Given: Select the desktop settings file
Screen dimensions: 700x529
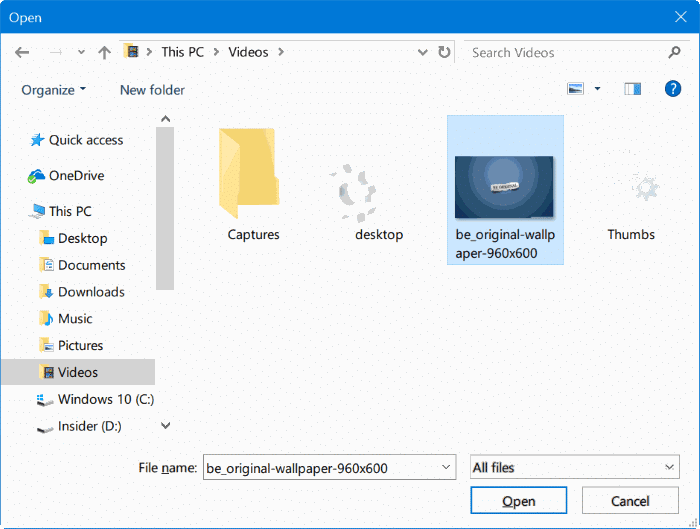Looking at the screenshot, I should 379,202.
